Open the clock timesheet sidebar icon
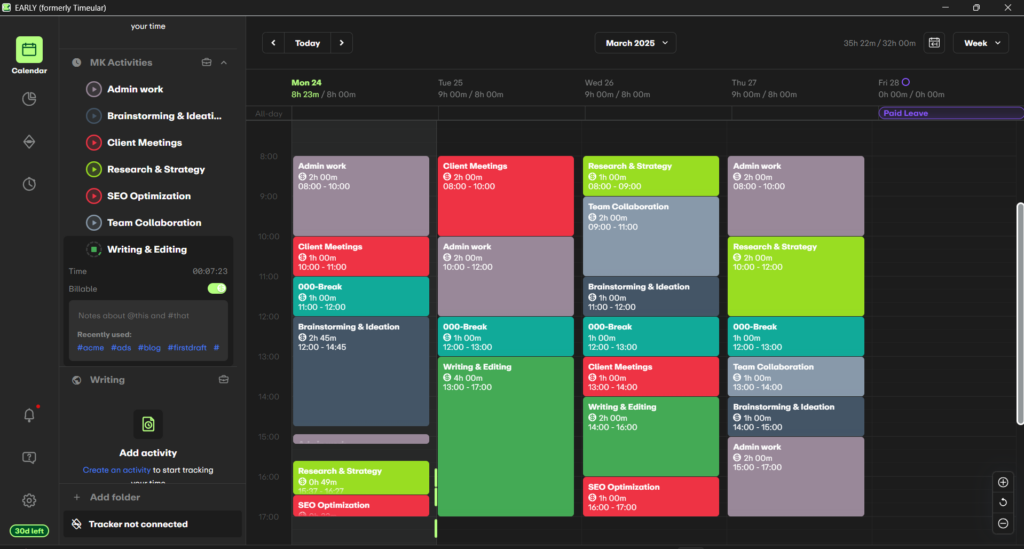The height and width of the screenshot is (549, 1024). [x=29, y=184]
